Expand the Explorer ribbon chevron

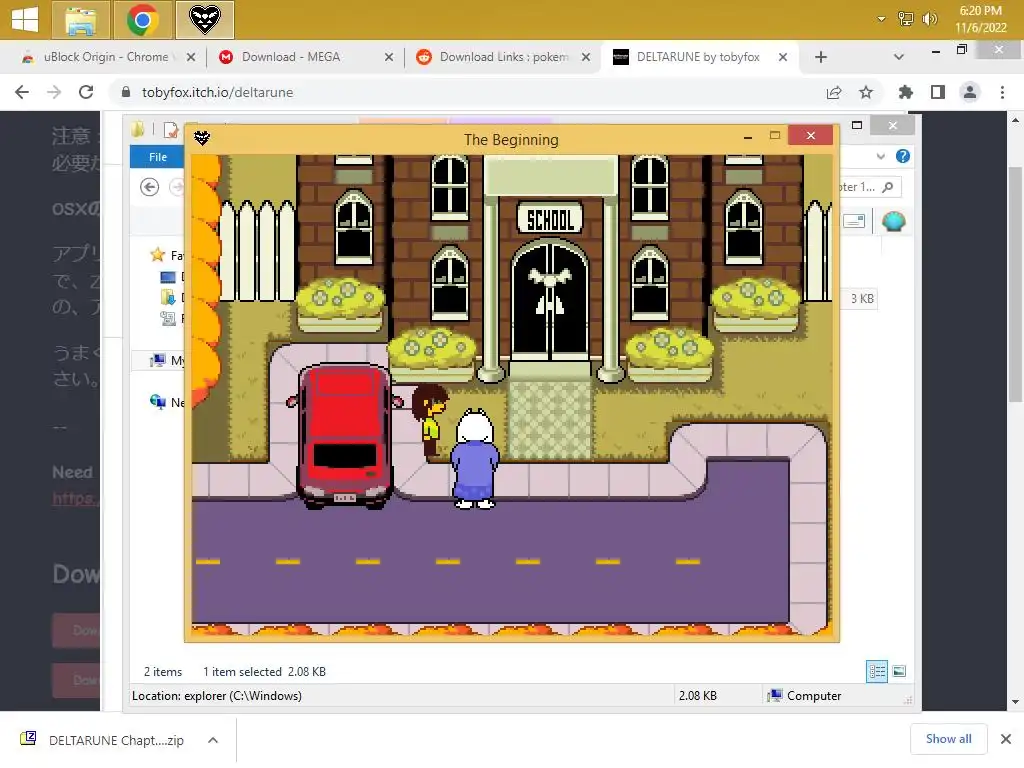(x=881, y=156)
